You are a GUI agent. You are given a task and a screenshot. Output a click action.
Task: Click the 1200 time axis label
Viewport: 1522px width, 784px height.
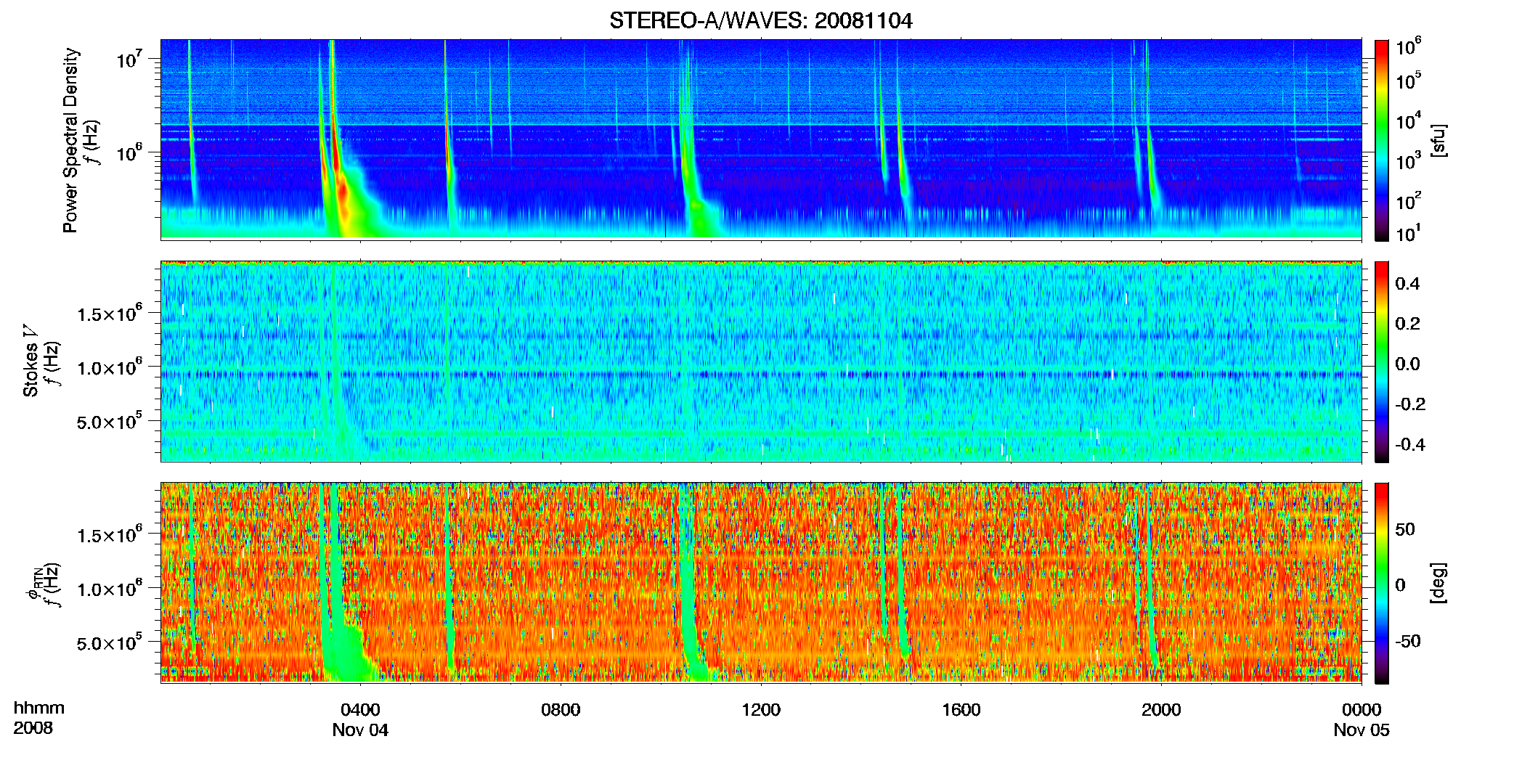761,709
